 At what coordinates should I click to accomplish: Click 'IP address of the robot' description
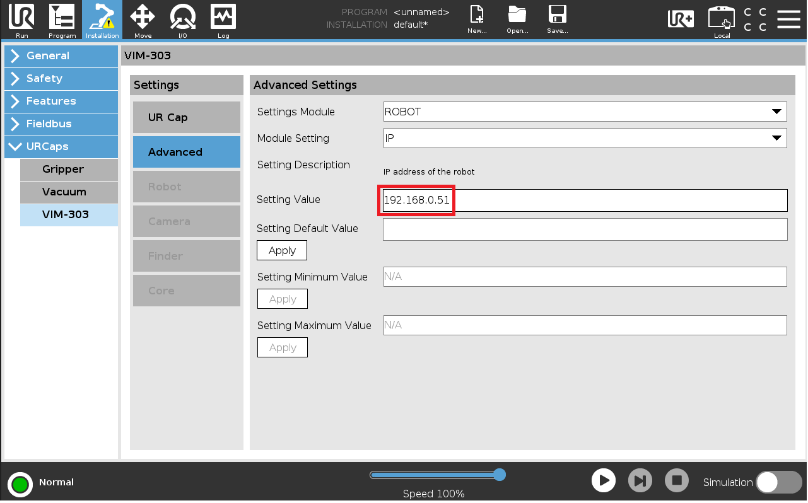coord(429,172)
